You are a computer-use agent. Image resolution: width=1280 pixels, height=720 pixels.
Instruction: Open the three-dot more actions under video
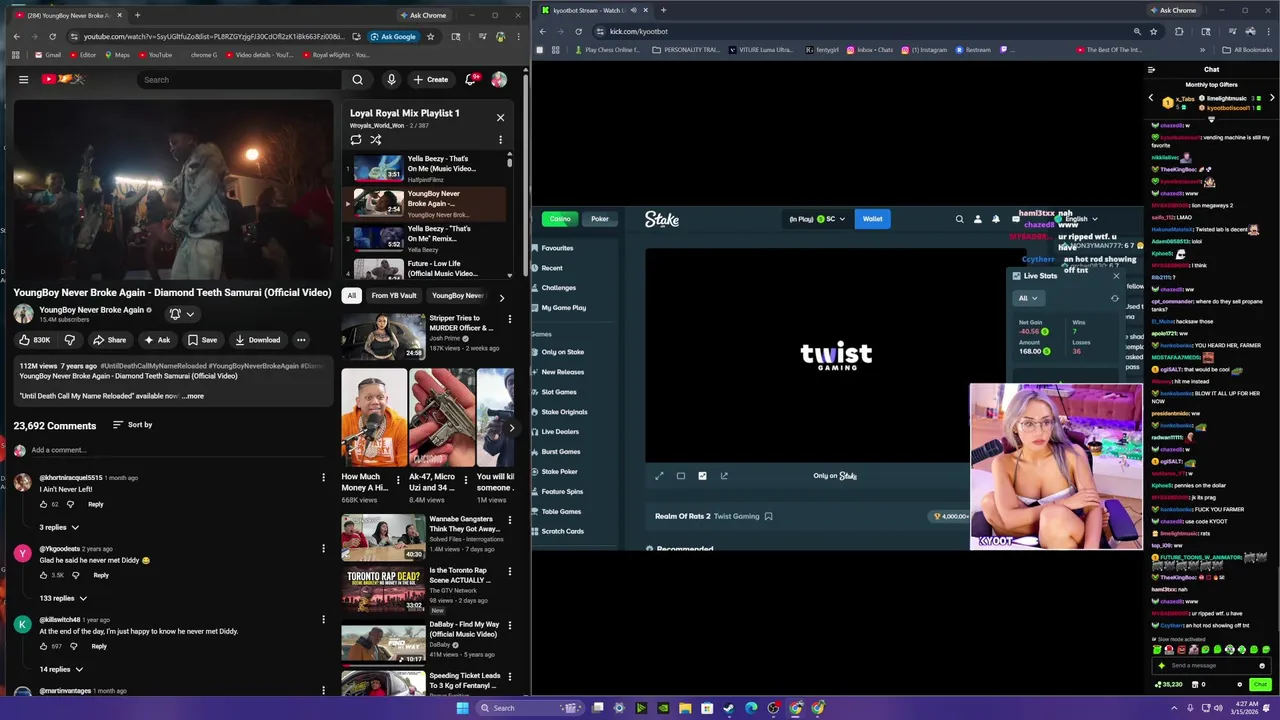coord(301,340)
